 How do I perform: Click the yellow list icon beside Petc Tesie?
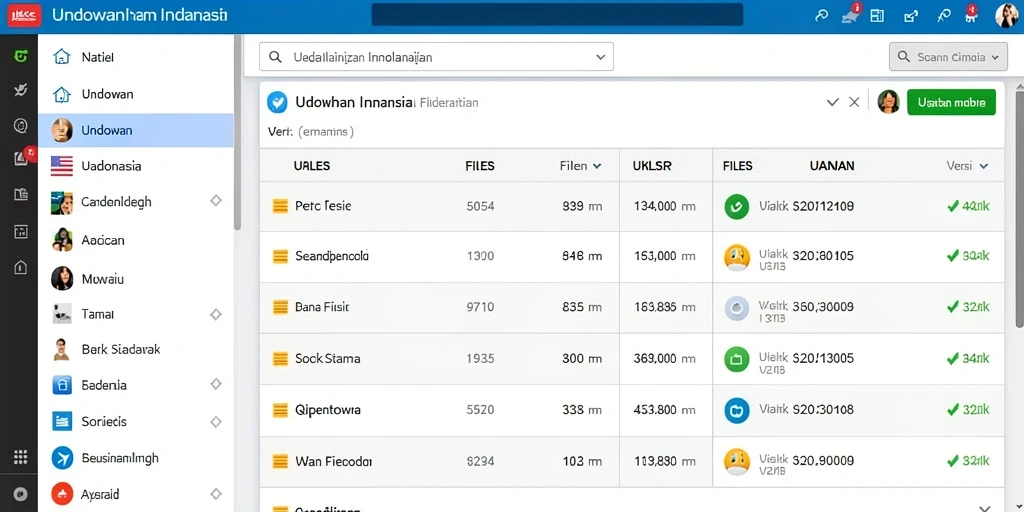(x=280, y=206)
